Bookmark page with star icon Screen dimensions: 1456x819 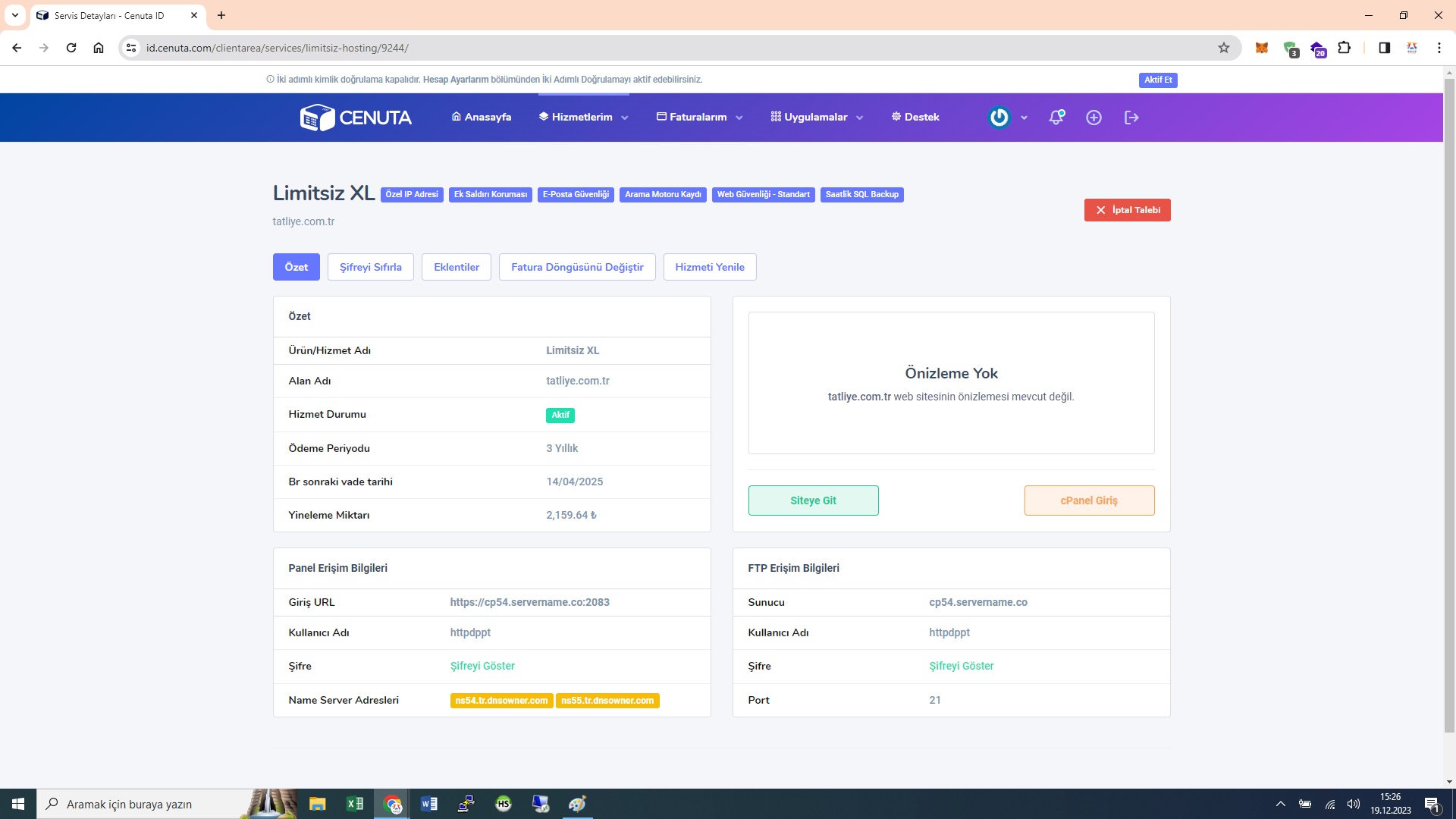[x=1224, y=48]
